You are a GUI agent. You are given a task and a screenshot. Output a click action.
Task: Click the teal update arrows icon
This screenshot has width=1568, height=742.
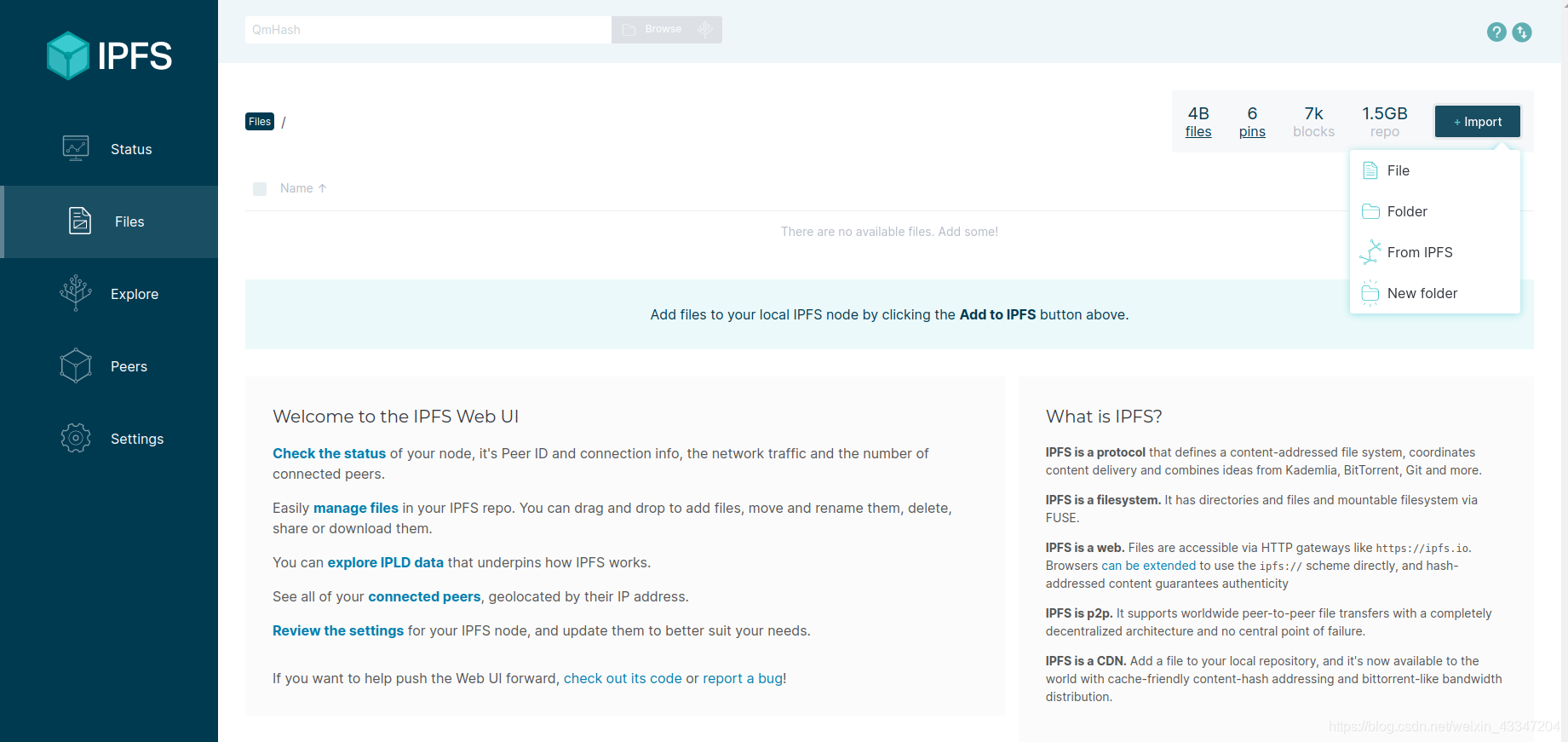pos(1522,32)
